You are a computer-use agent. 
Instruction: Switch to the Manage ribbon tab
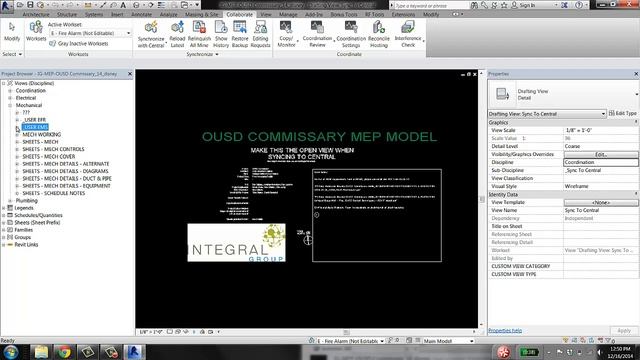(288, 14)
